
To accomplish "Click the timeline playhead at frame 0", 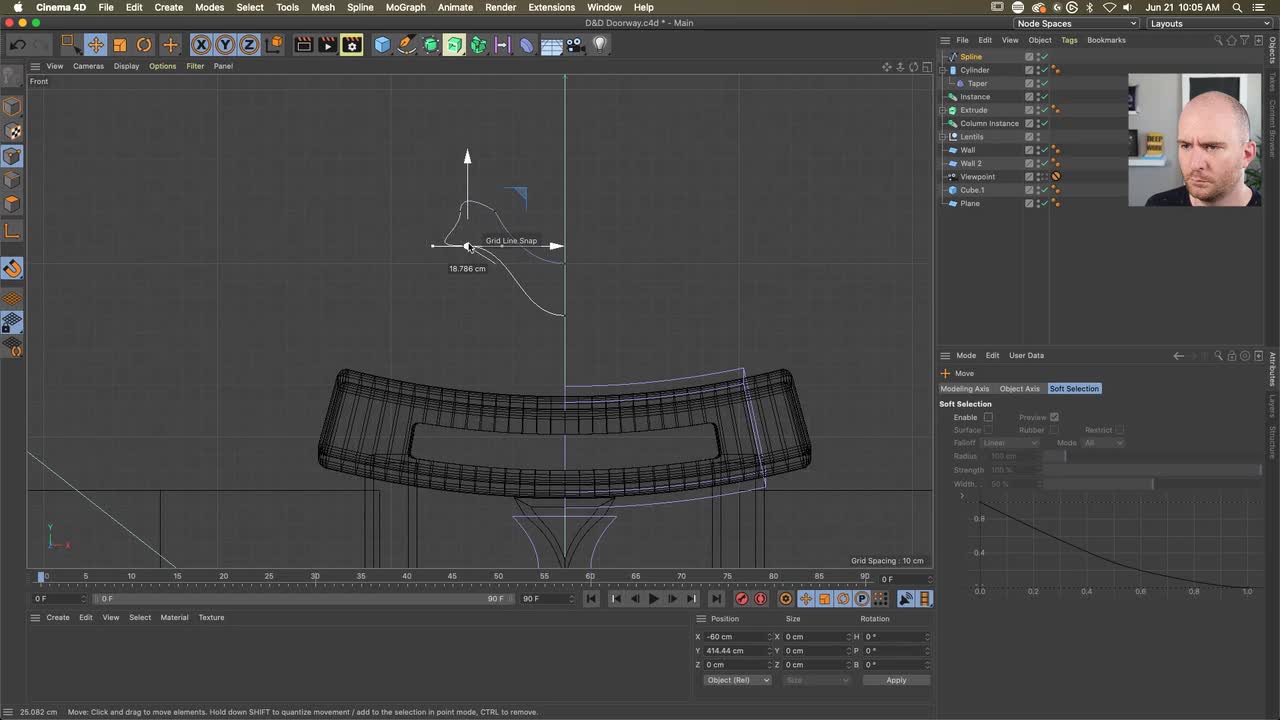I will tap(42, 576).
